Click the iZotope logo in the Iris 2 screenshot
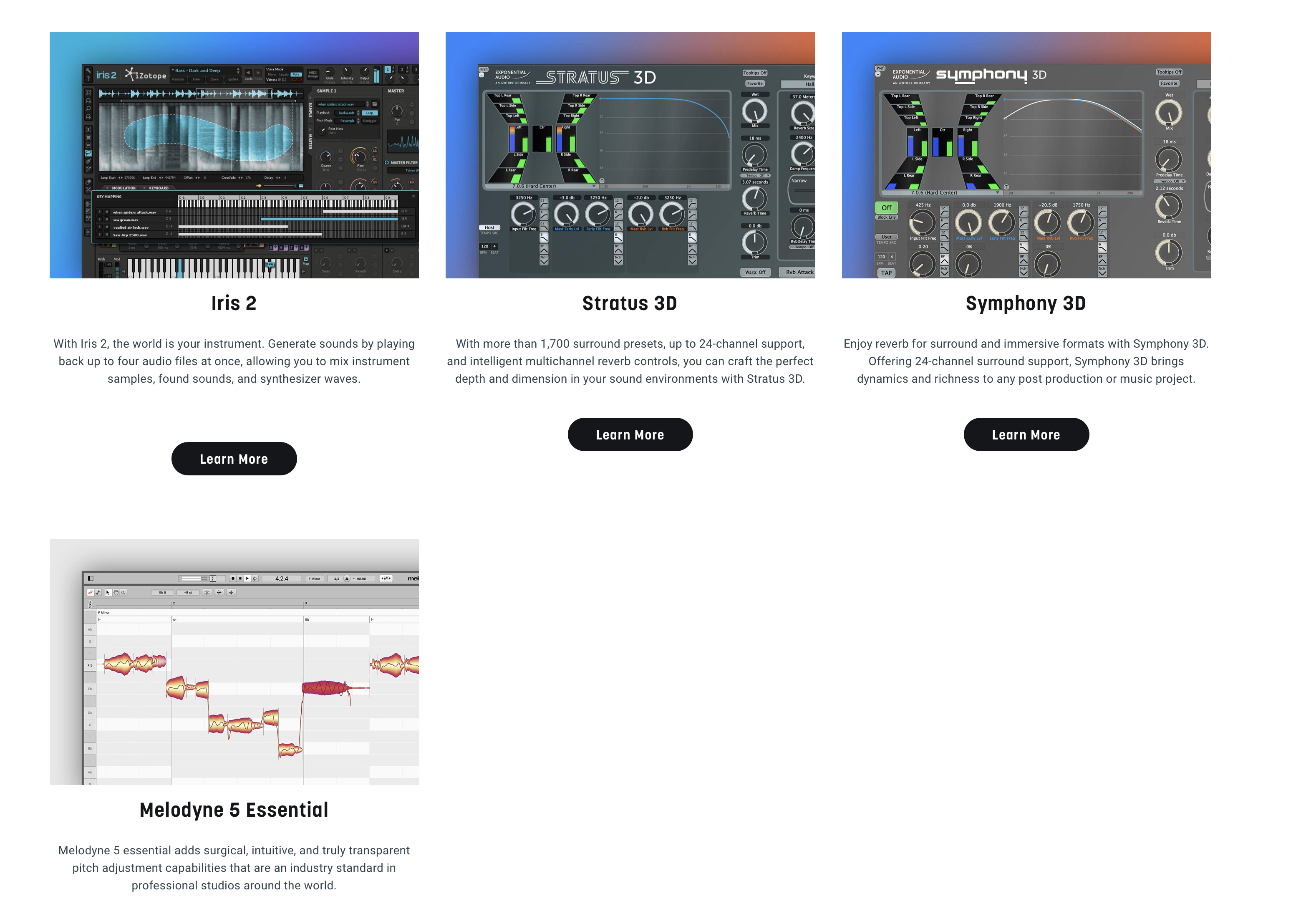The width and height of the screenshot is (1316, 909). (x=146, y=75)
